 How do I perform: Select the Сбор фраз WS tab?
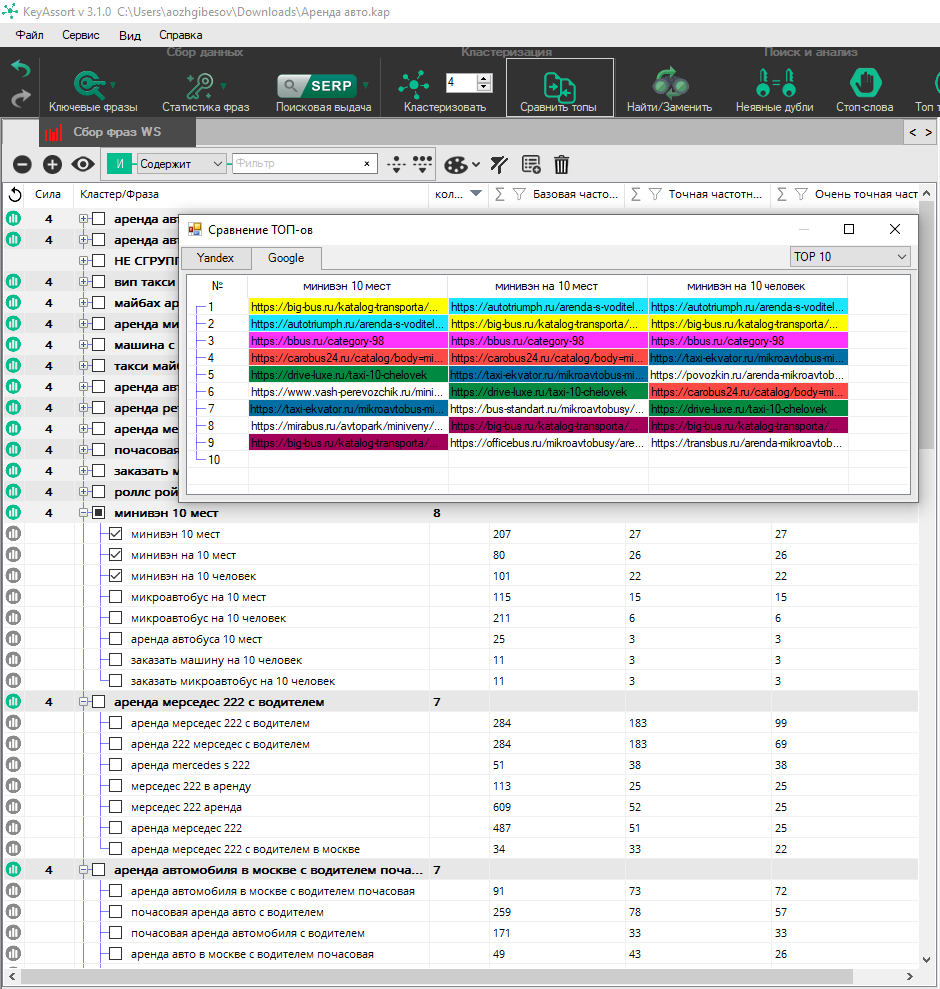tap(117, 132)
